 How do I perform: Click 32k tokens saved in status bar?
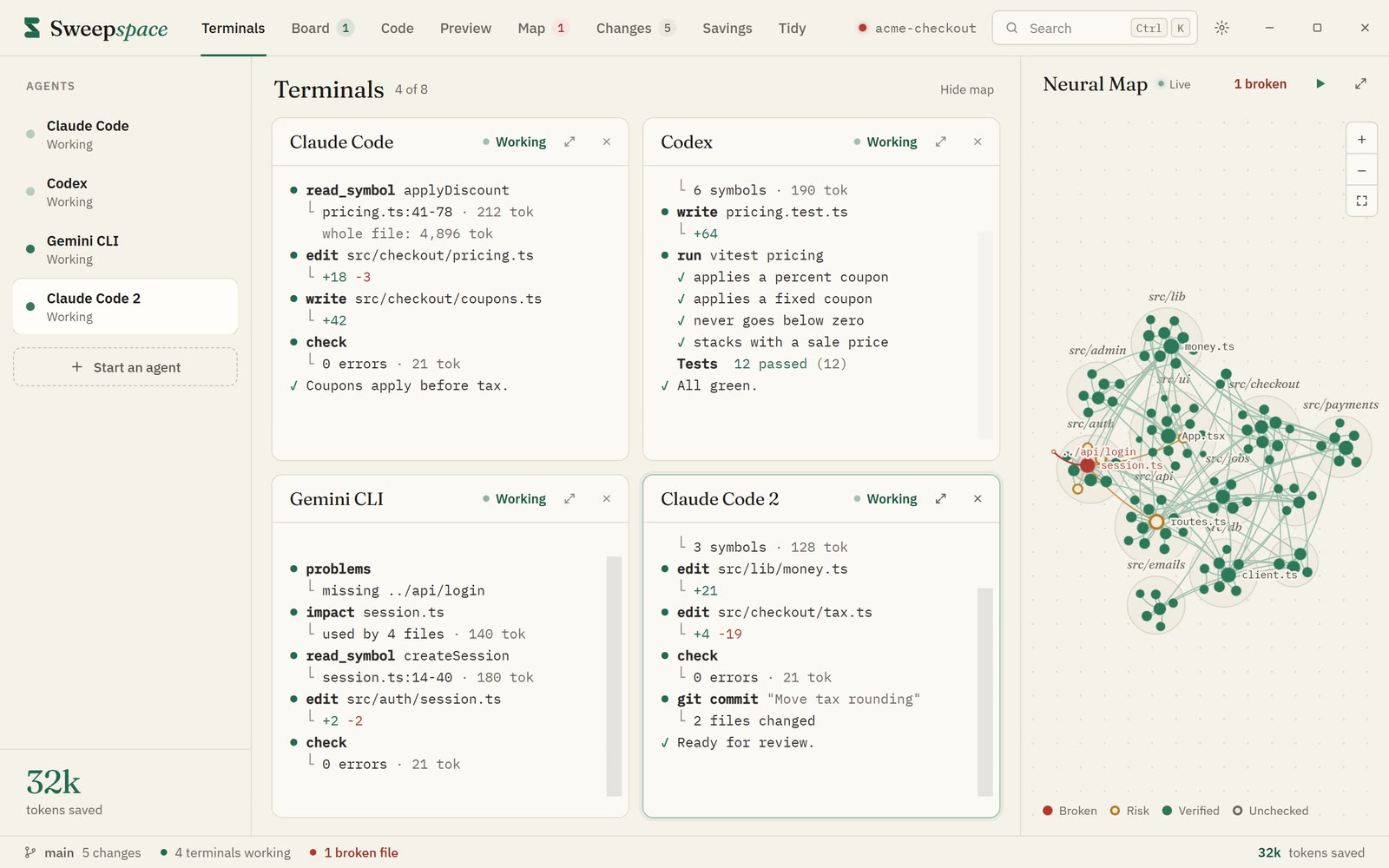[x=1311, y=852]
